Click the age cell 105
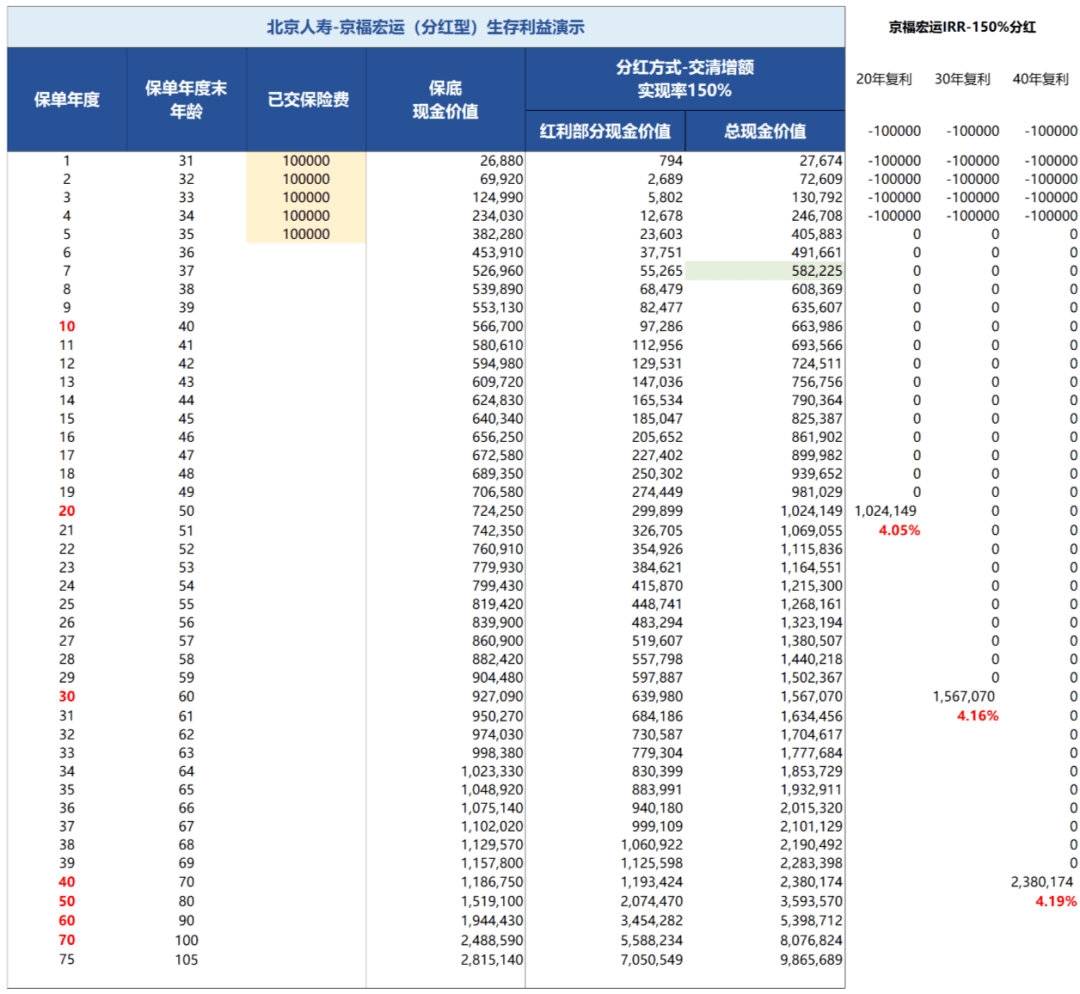 pyautogui.click(x=186, y=960)
